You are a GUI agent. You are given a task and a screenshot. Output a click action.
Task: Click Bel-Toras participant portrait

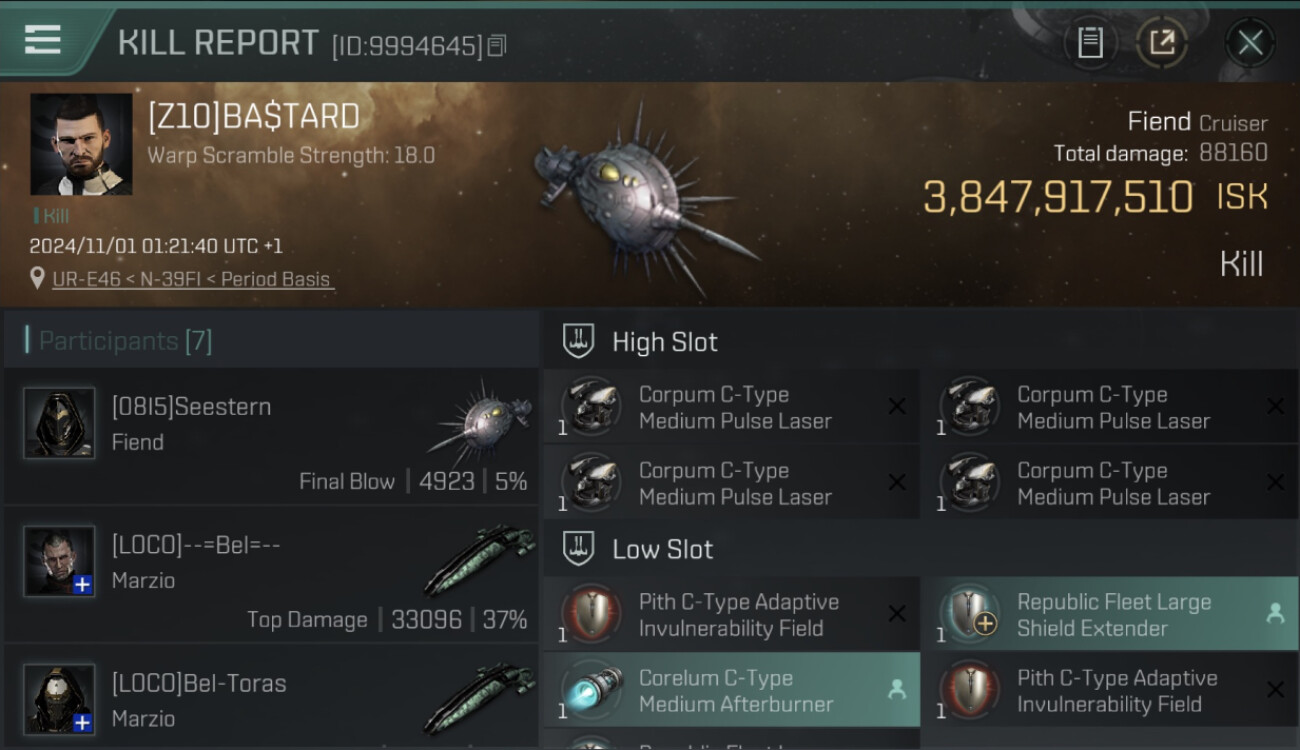click(60, 699)
